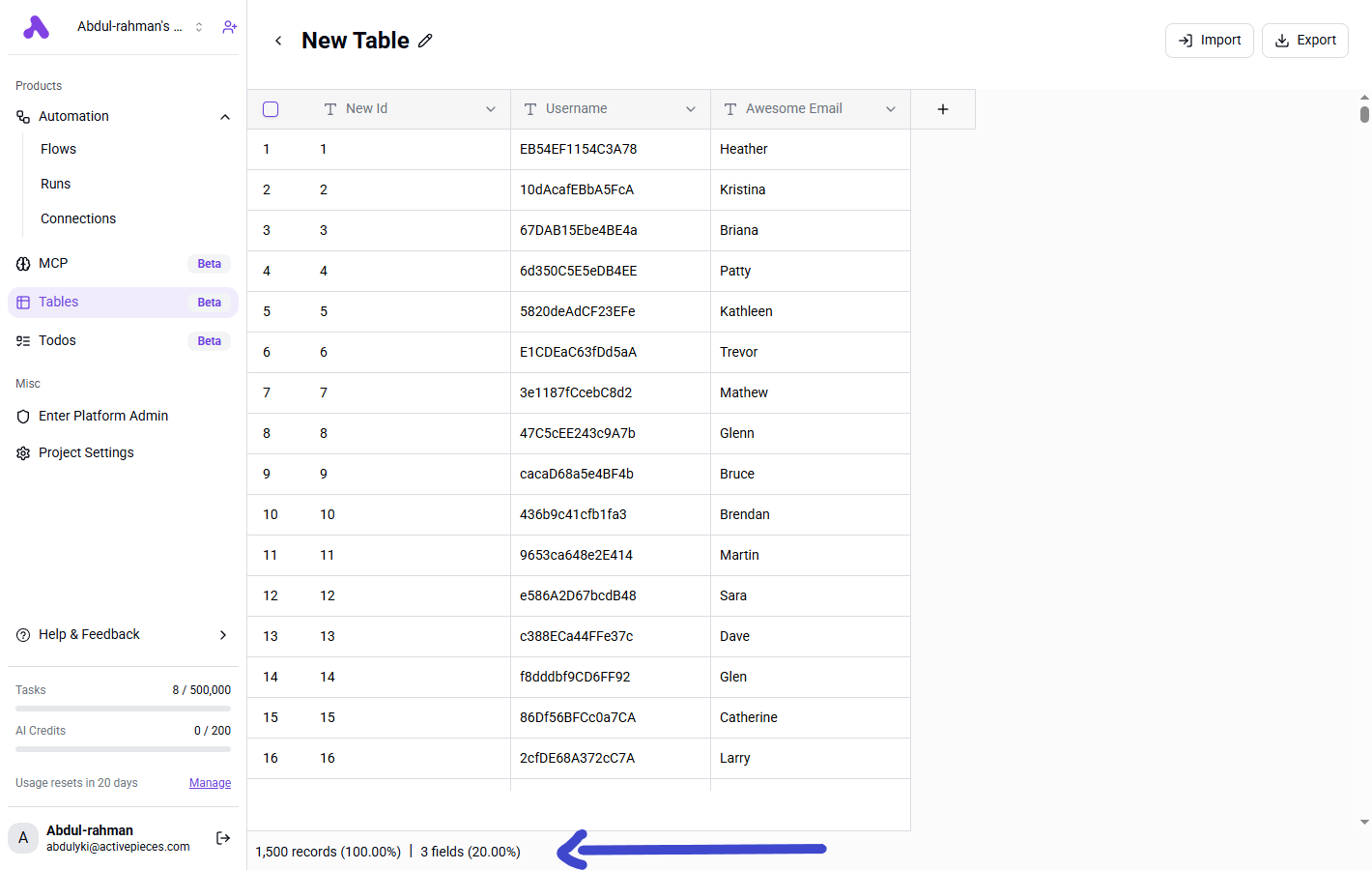The width and height of the screenshot is (1372, 870).
Task: Click row number 8 in the table
Action: (267, 433)
